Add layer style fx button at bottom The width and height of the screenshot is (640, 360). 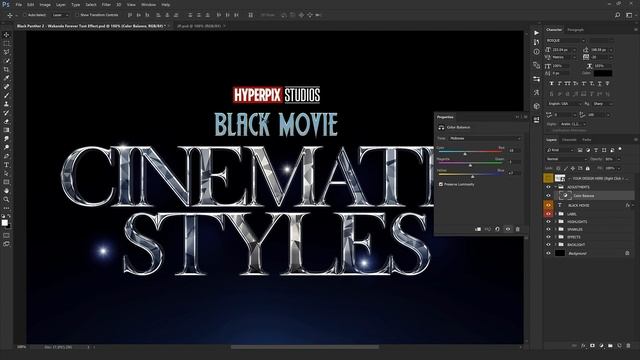[583, 346]
